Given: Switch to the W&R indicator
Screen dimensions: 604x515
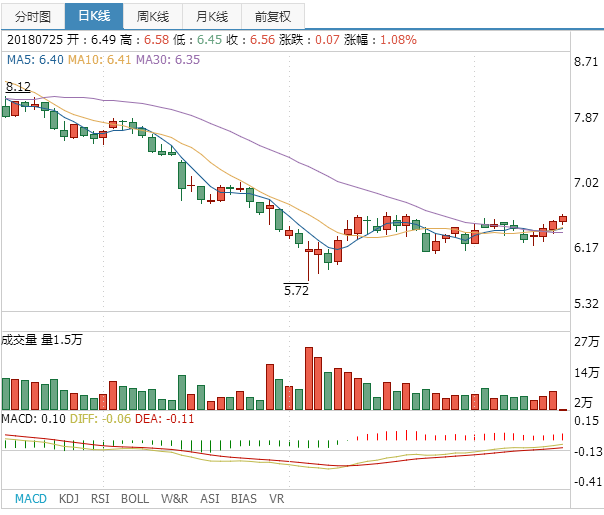Looking at the screenshot, I should click(174, 499).
